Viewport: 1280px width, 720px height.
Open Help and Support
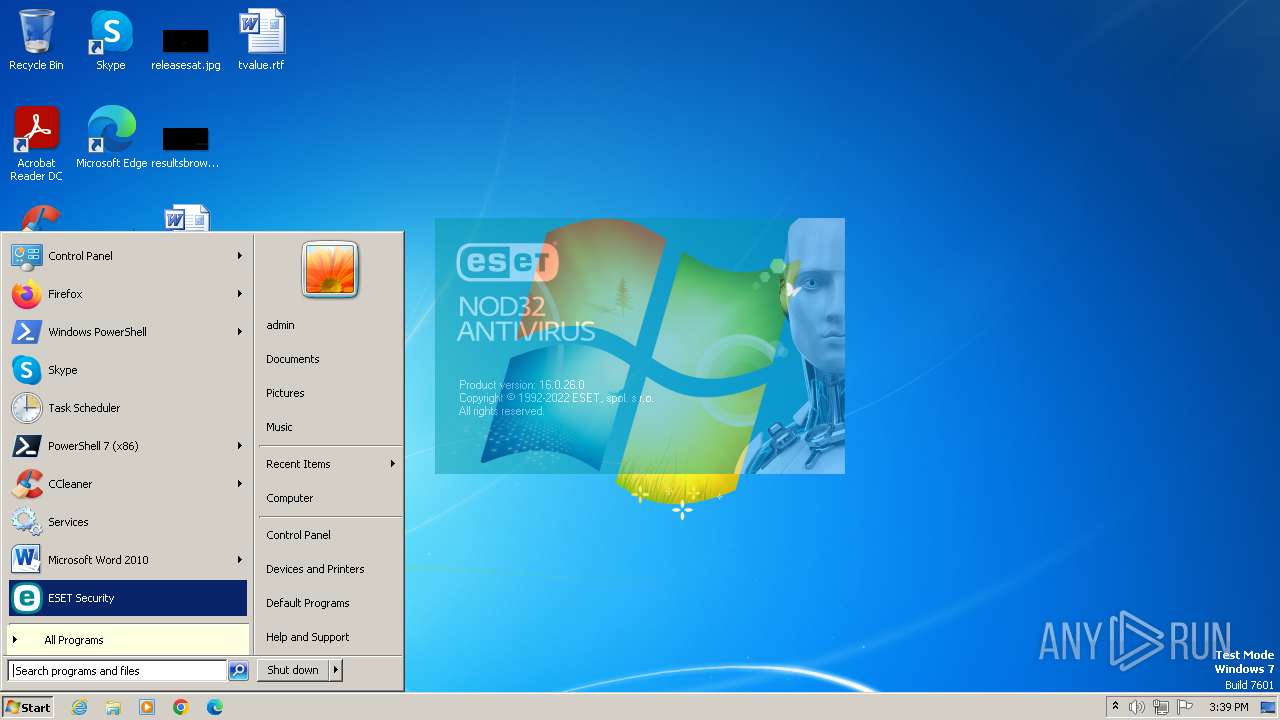[330, 637]
